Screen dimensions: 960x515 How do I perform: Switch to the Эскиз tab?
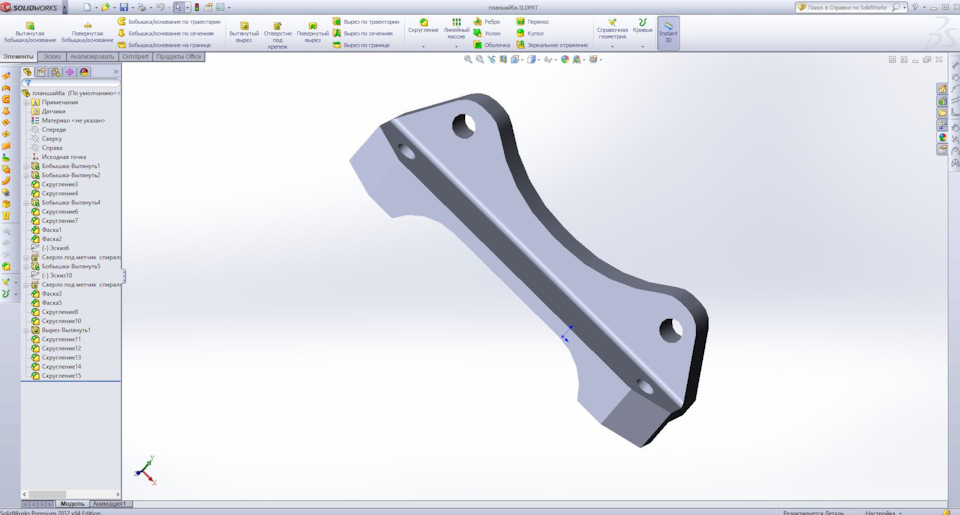click(52, 56)
